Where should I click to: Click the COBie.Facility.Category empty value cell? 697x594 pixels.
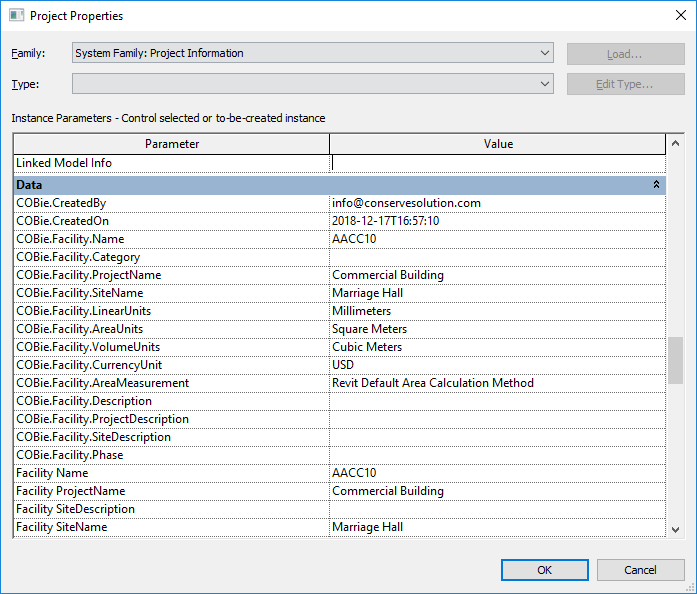tap(497, 257)
